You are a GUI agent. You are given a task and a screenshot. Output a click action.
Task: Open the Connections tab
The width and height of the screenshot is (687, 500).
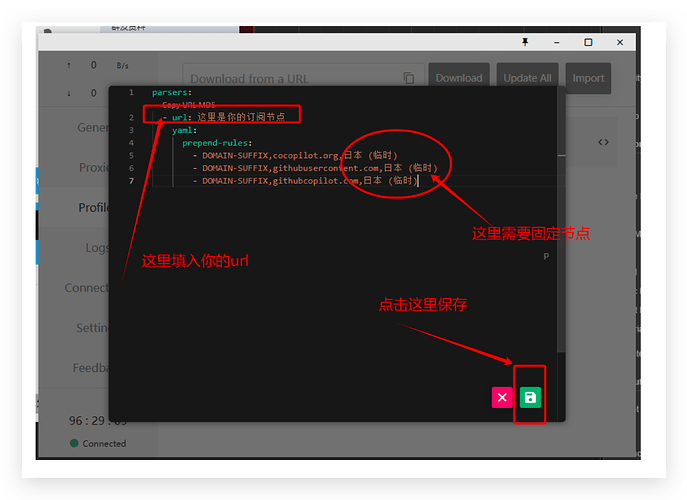coord(87,287)
